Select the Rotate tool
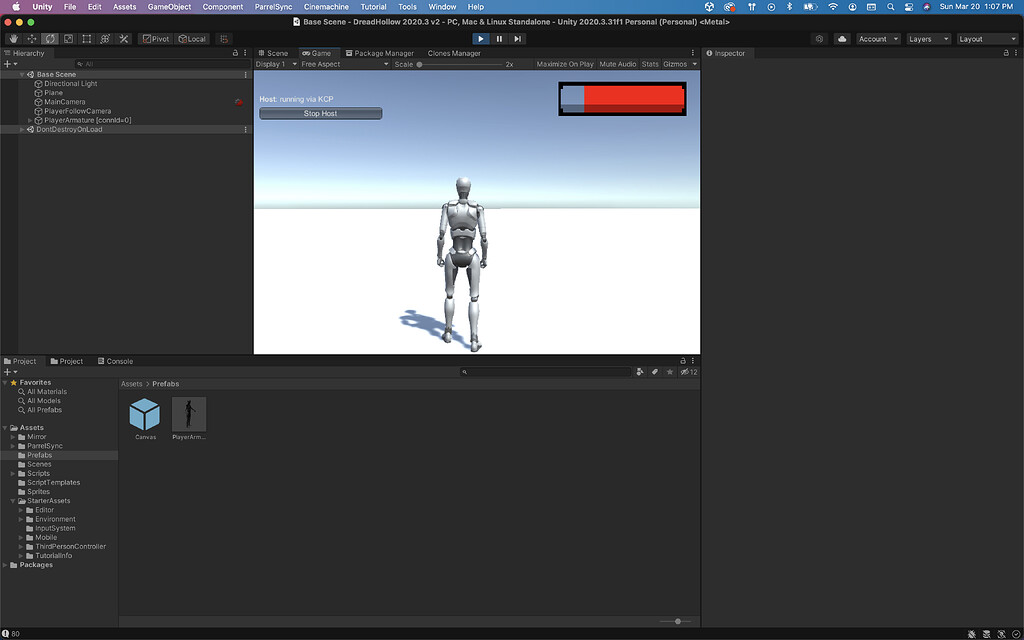 coord(49,38)
